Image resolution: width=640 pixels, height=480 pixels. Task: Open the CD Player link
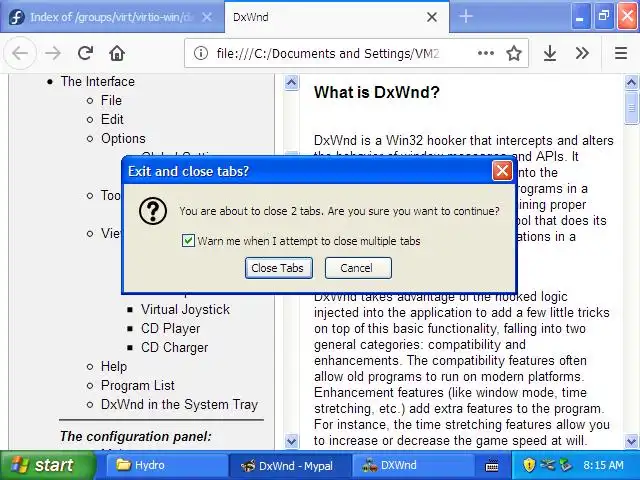click(170, 328)
